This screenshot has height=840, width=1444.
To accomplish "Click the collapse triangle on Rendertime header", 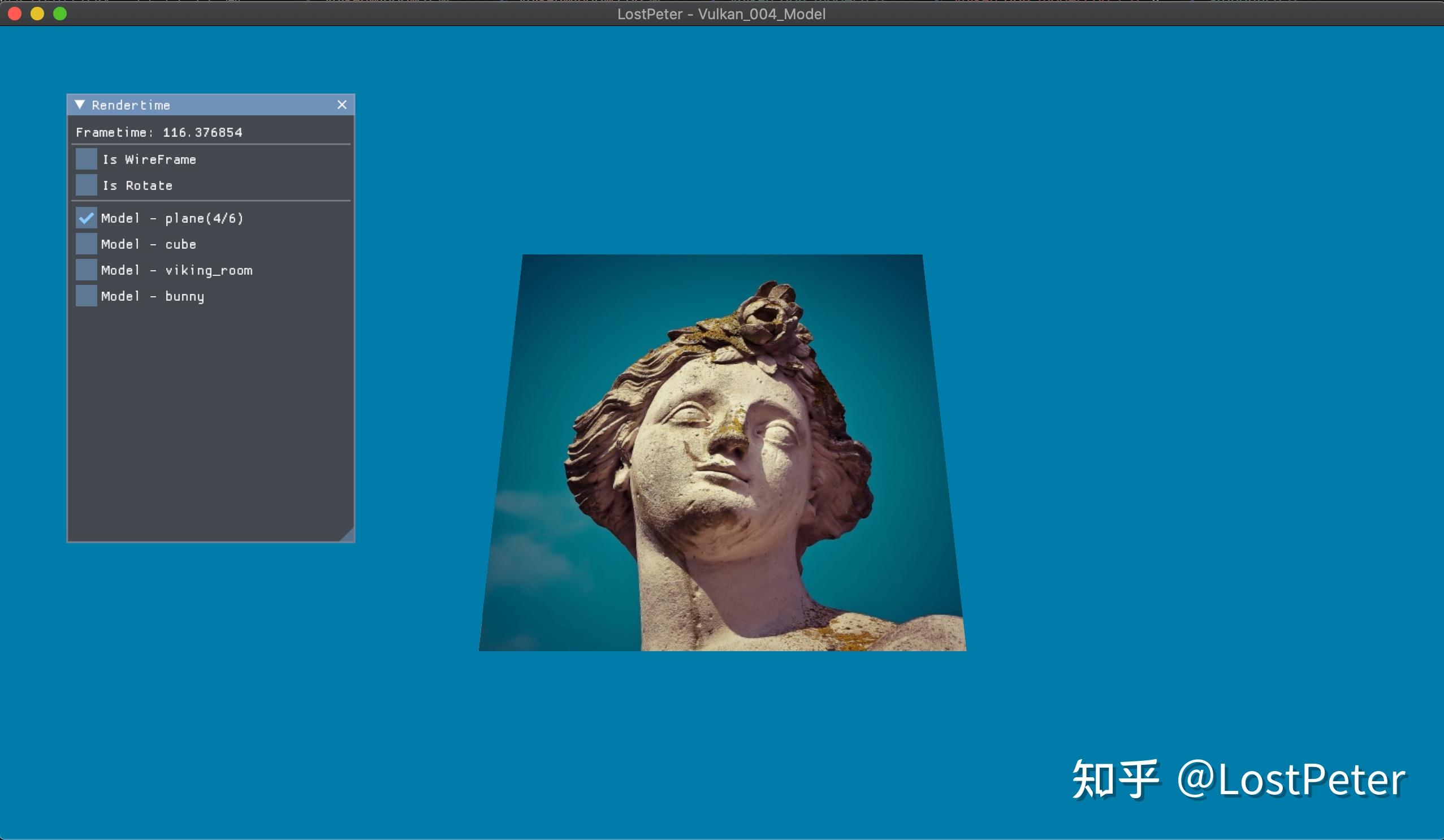I will point(80,105).
